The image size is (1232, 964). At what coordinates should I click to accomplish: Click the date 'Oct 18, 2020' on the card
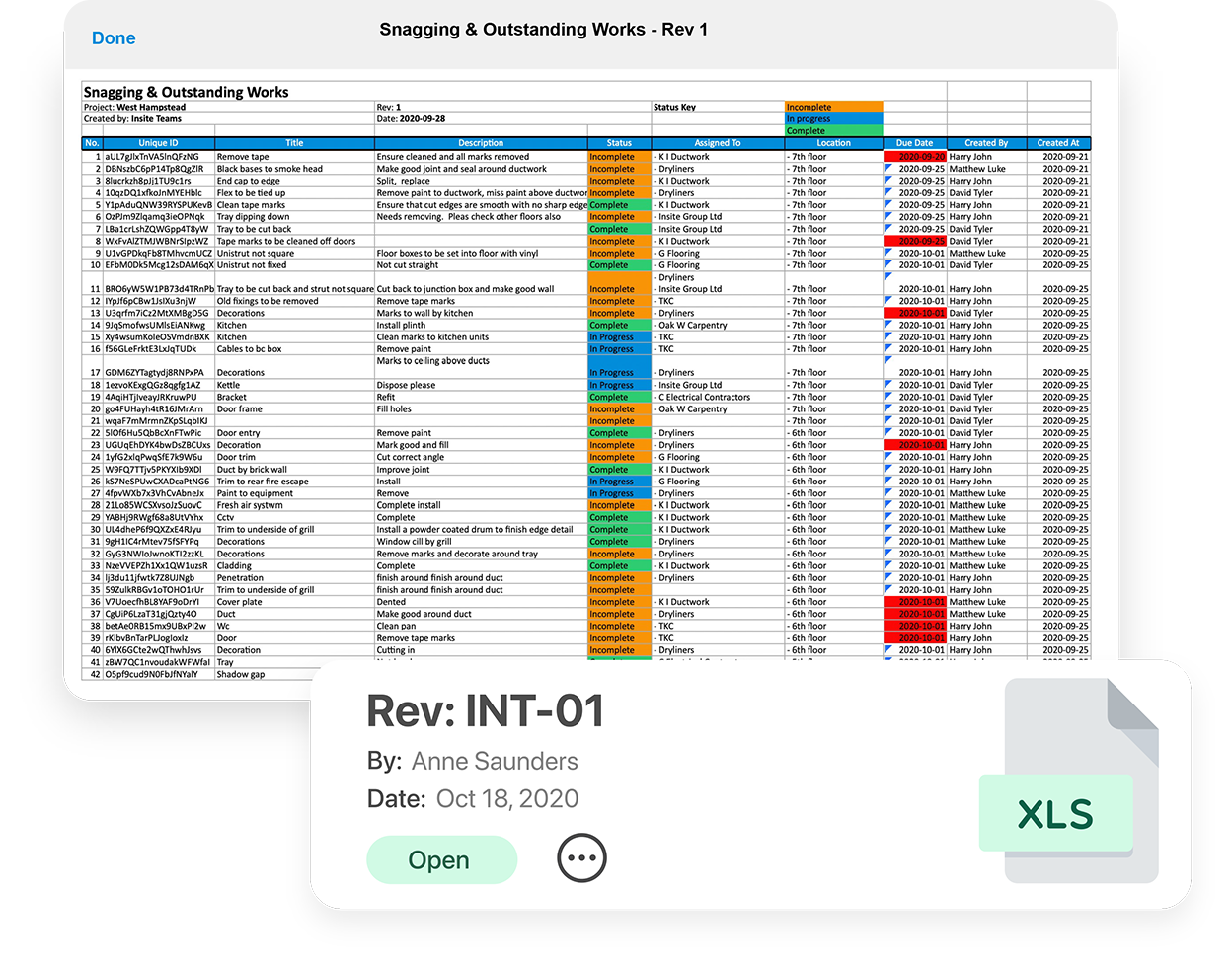pyautogui.click(x=506, y=798)
